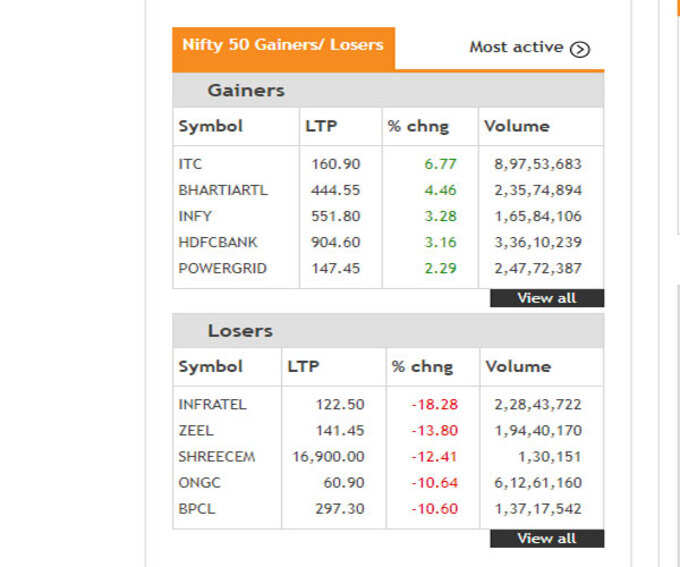Open BHARTIARTL stock symbol link
Viewport: 680px width, 567px height.
(x=223, y=190)
